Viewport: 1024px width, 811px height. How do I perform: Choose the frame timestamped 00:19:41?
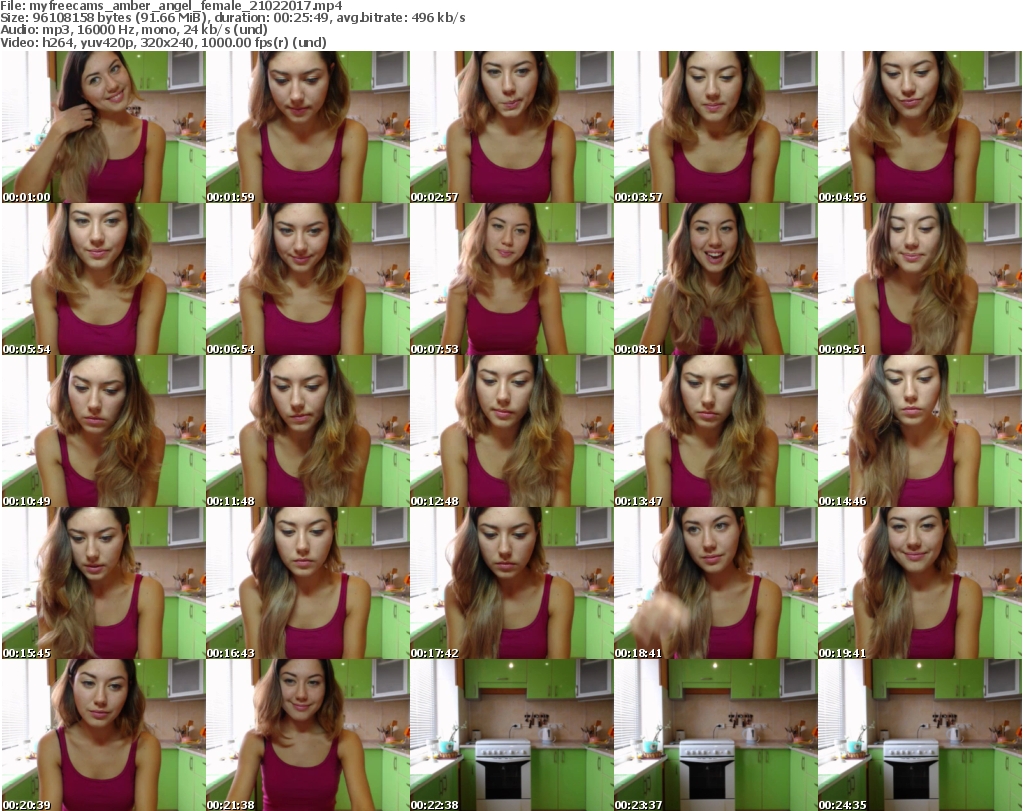[920, 583]
